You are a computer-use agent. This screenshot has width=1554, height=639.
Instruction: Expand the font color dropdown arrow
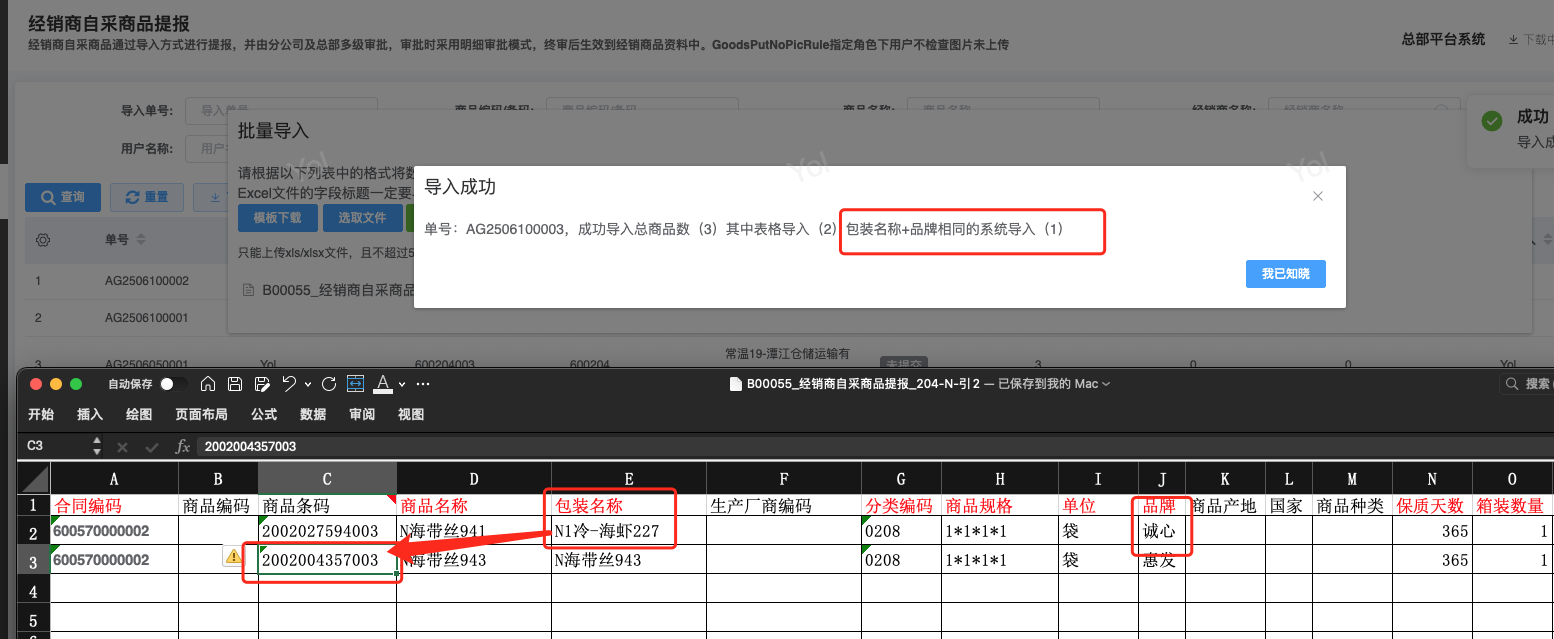click(402, 385)
